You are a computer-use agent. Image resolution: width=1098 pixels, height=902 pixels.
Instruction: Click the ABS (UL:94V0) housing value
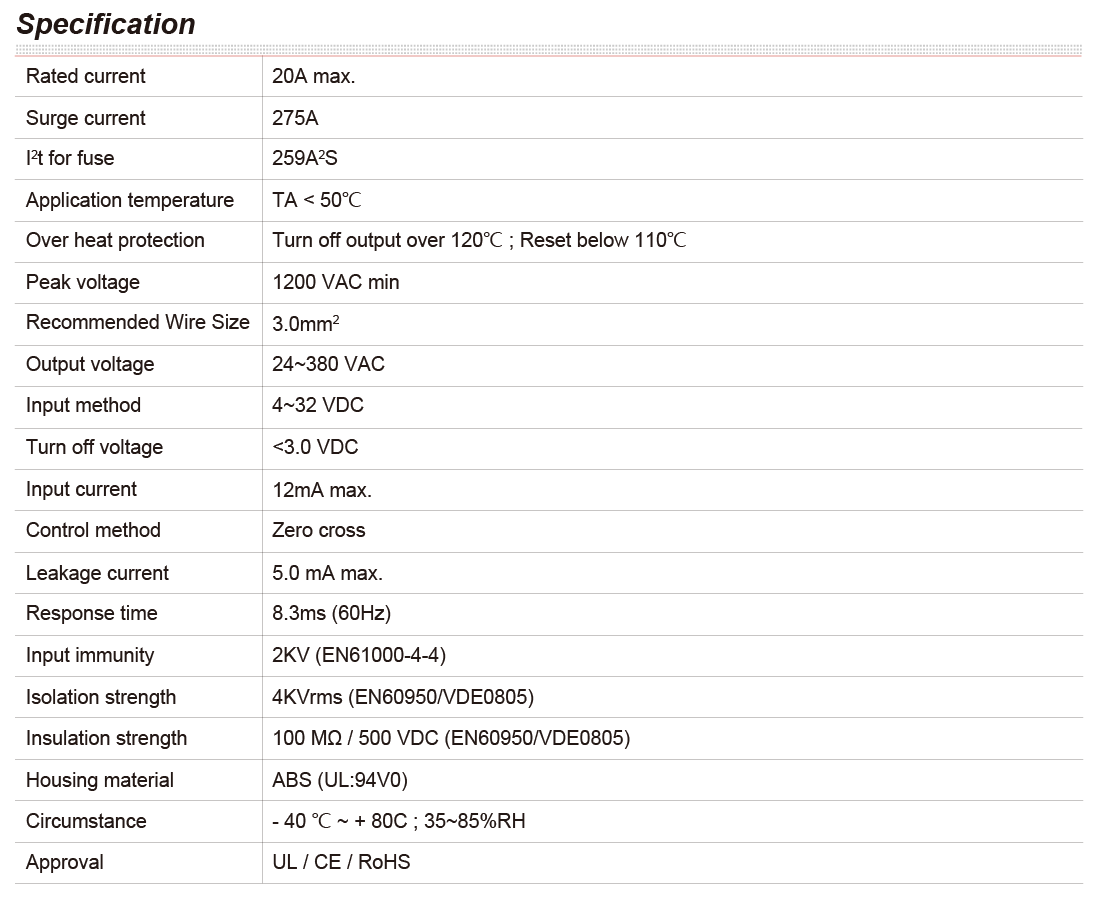339,780
